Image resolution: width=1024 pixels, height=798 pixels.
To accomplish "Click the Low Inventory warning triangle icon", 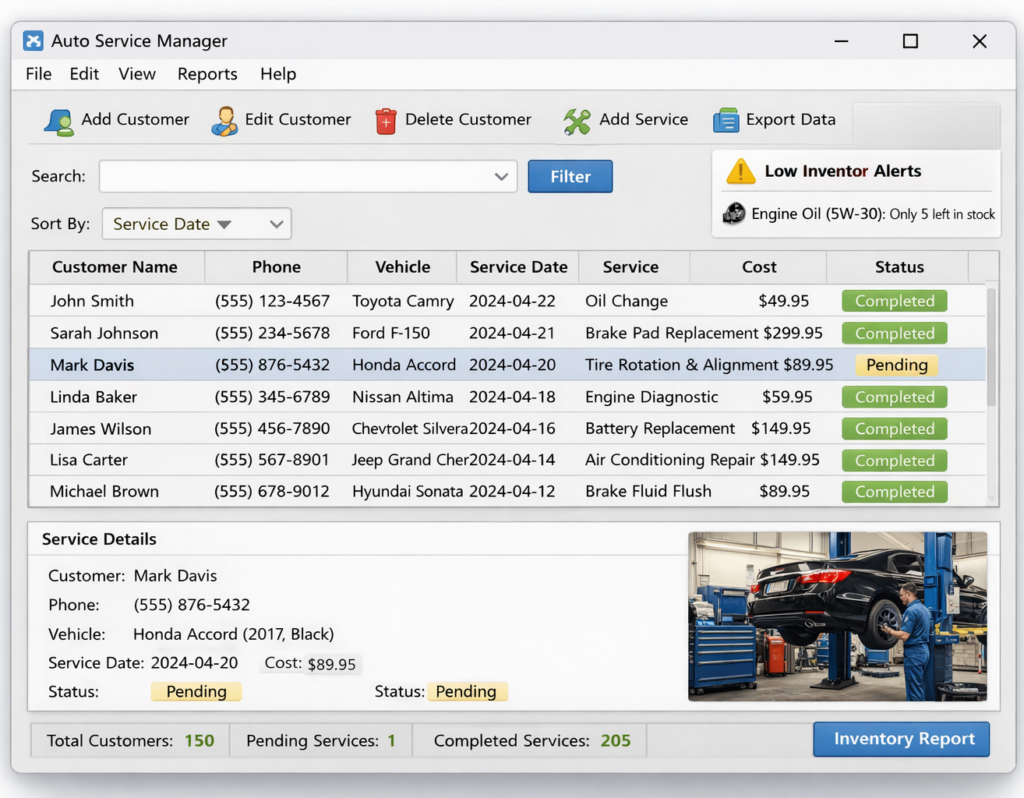I will pyautogui.click(x=740, y=171).
